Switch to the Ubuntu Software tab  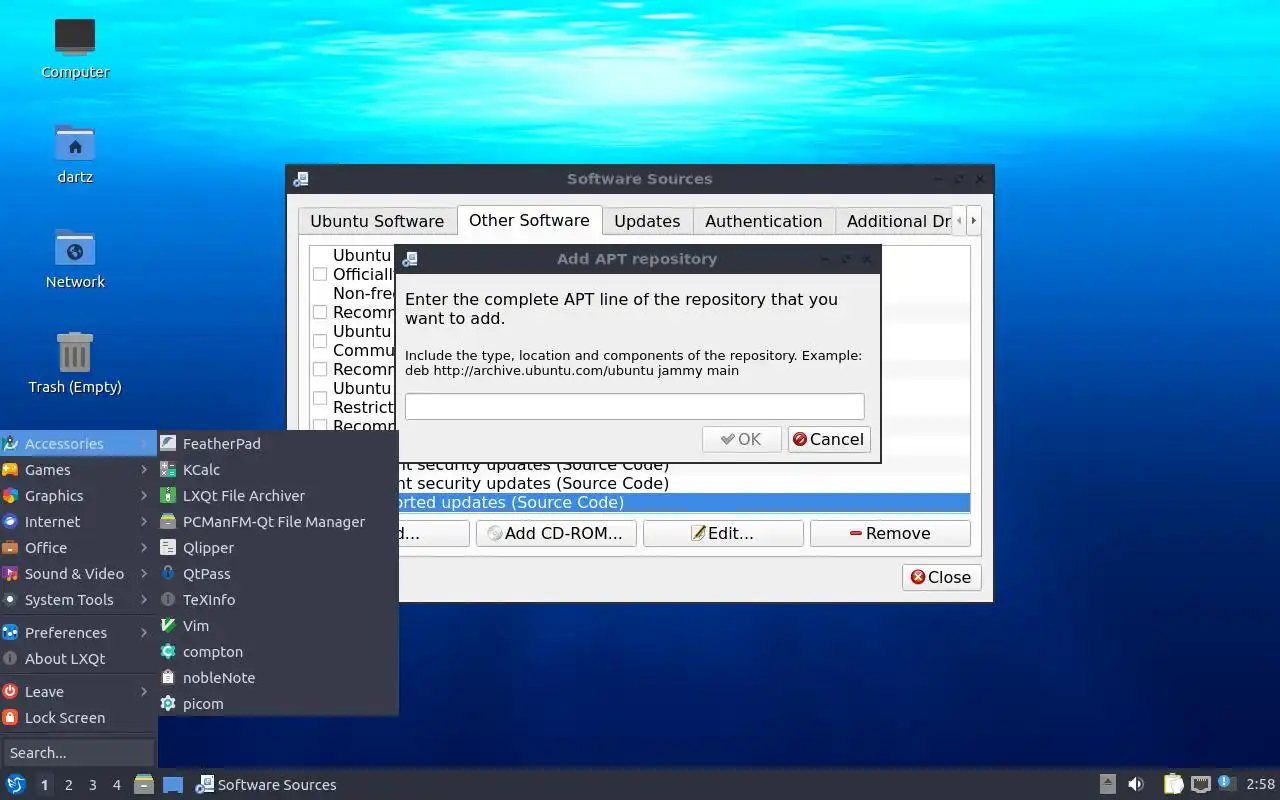[377, 221]
